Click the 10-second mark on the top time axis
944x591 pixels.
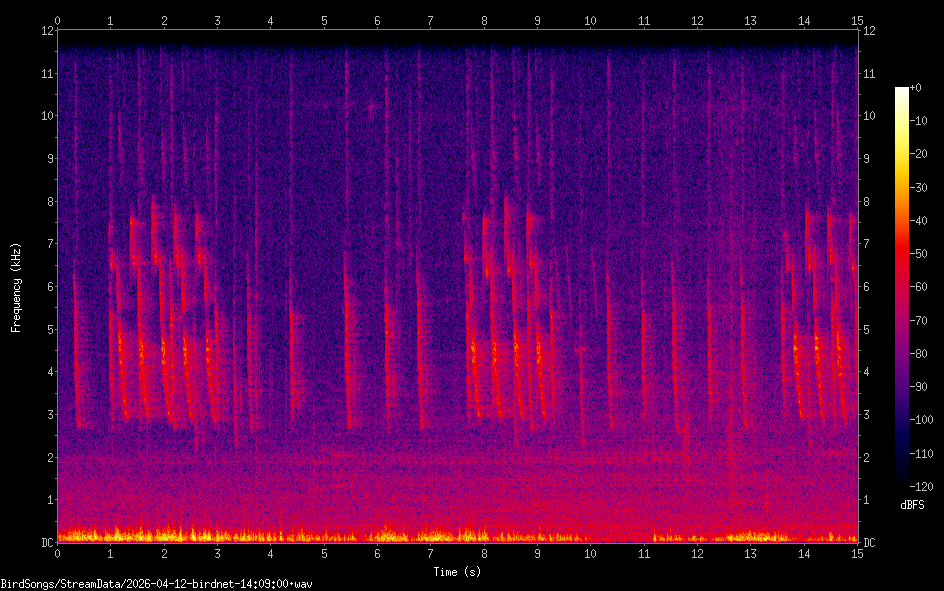[x=590, y=20]
